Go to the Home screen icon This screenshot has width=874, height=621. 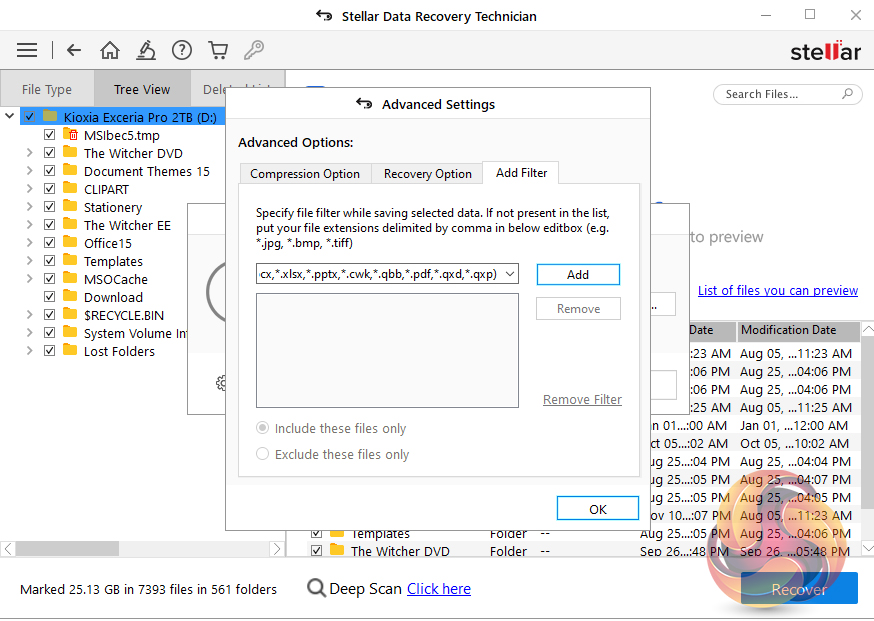pyautogui.click(x=110, y=50)
